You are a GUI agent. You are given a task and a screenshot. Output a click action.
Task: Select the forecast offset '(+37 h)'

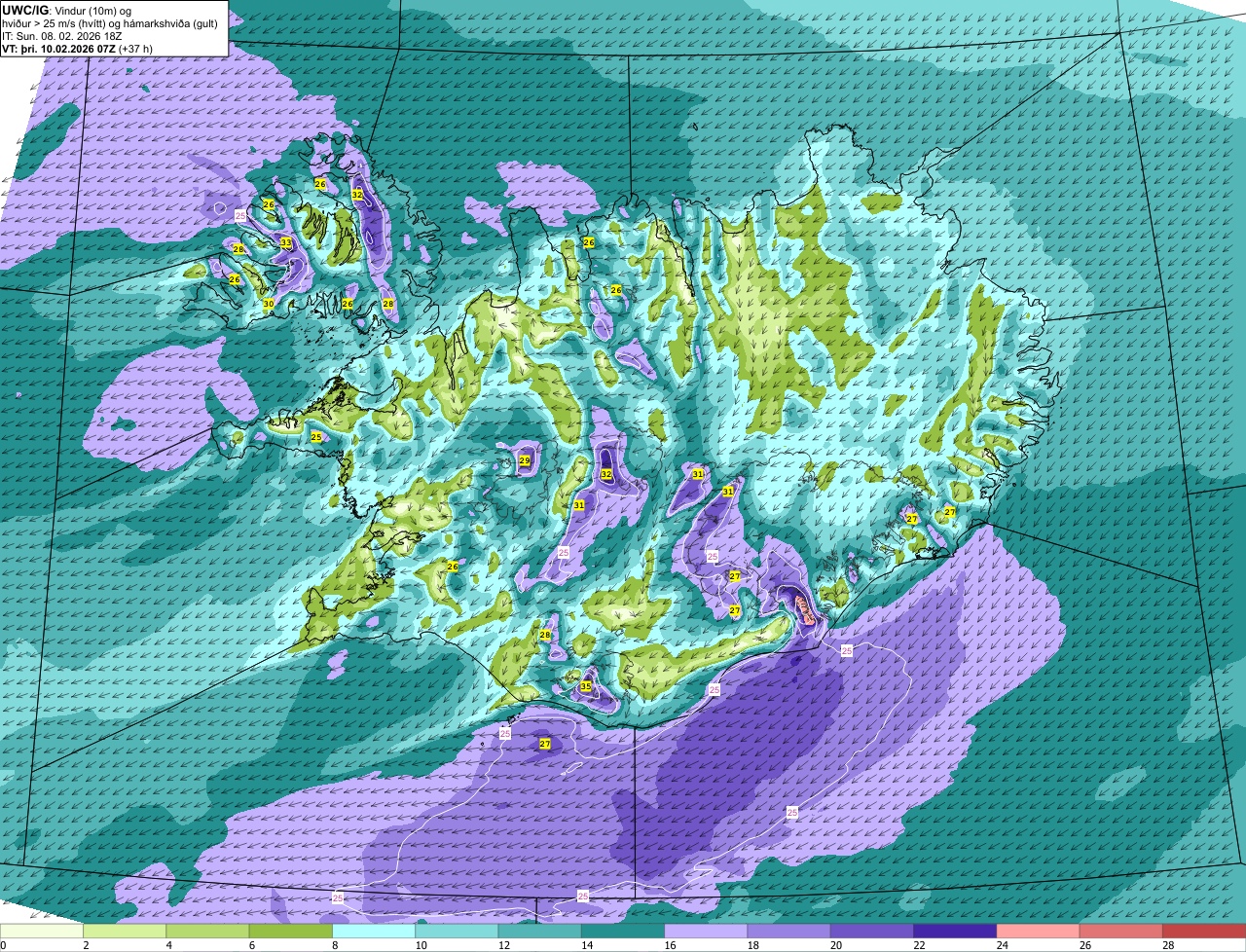point(135,49)
